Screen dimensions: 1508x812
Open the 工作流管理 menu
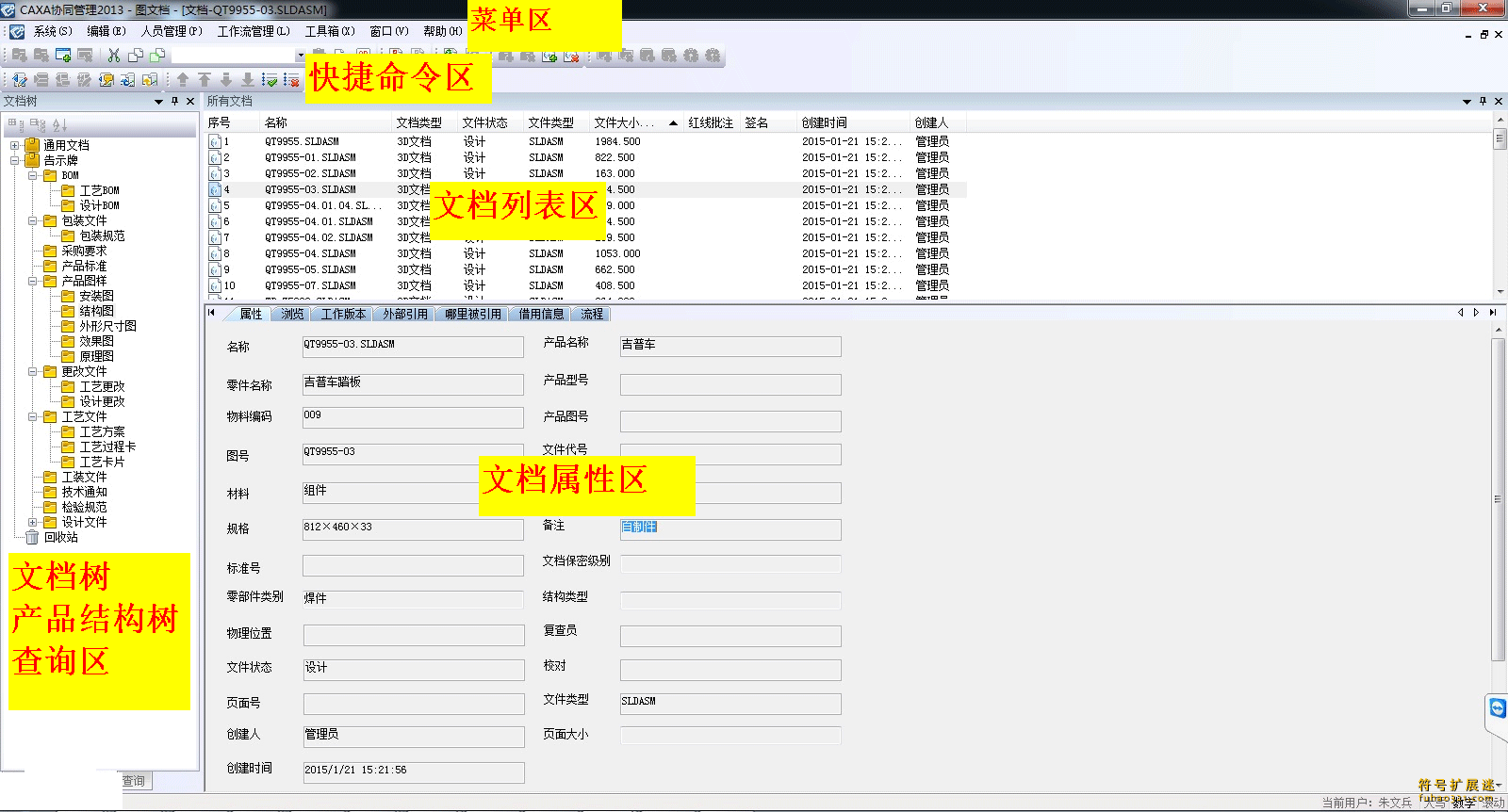254,31
